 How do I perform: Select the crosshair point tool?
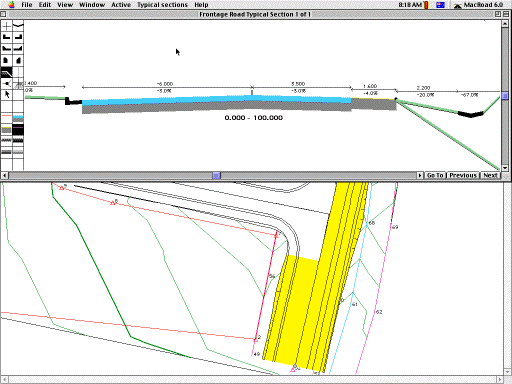click(x=6, y=26)
